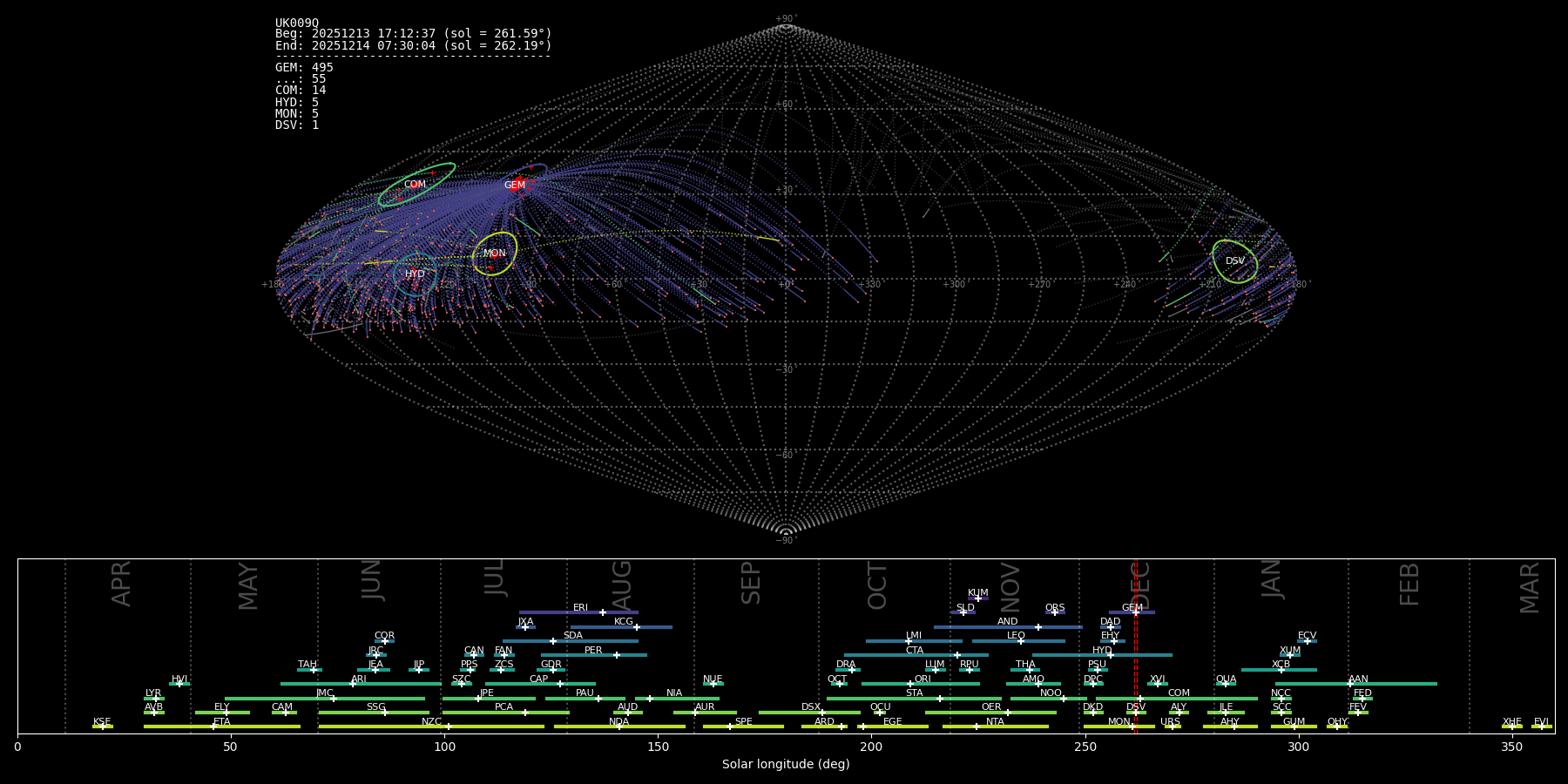
Task: Click the green COM radiant ellipse outline
Action: pyautogui.click(x=416, y=185)
